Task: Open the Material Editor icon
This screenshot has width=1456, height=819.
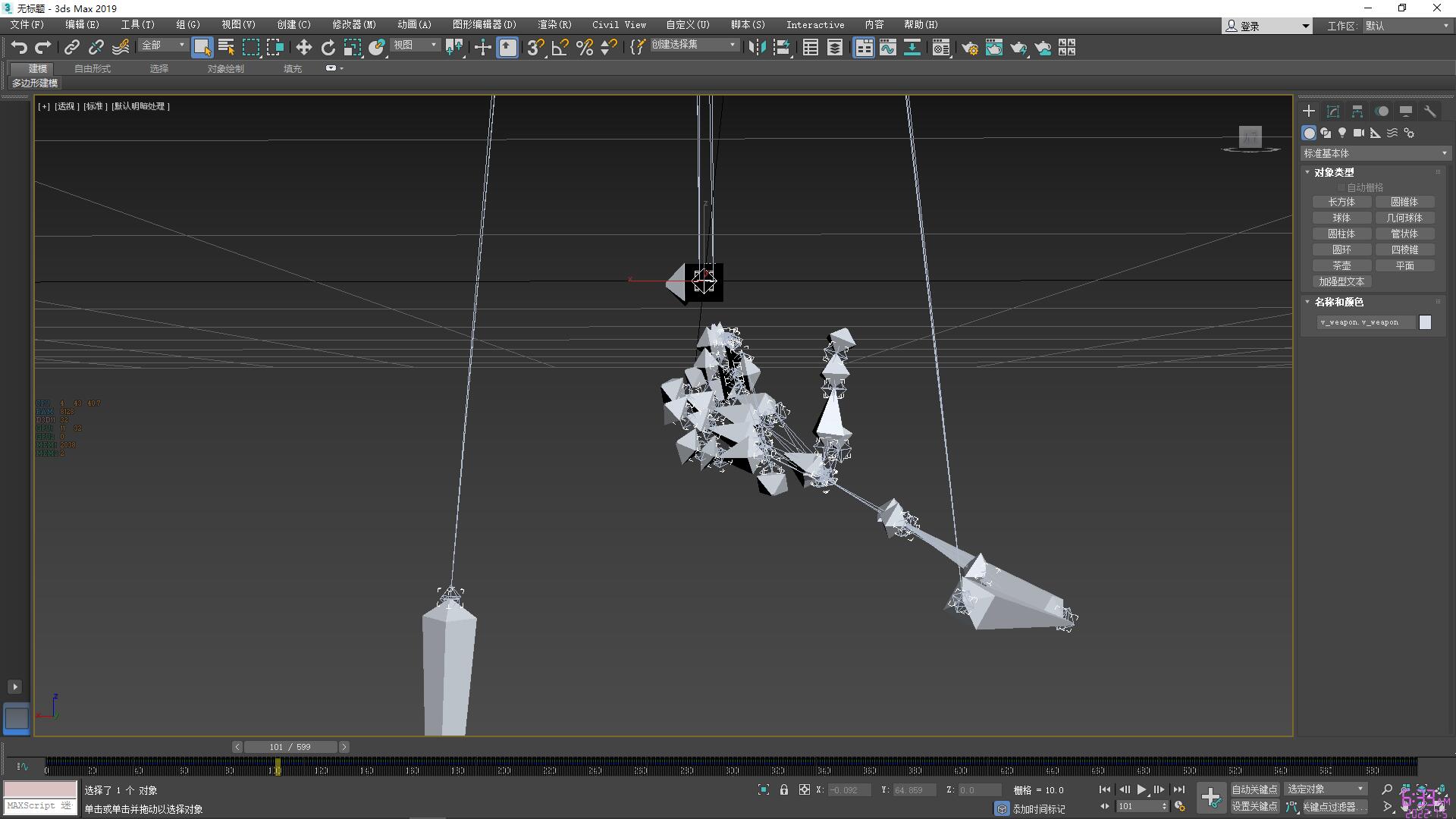Action: pos(941,48)
